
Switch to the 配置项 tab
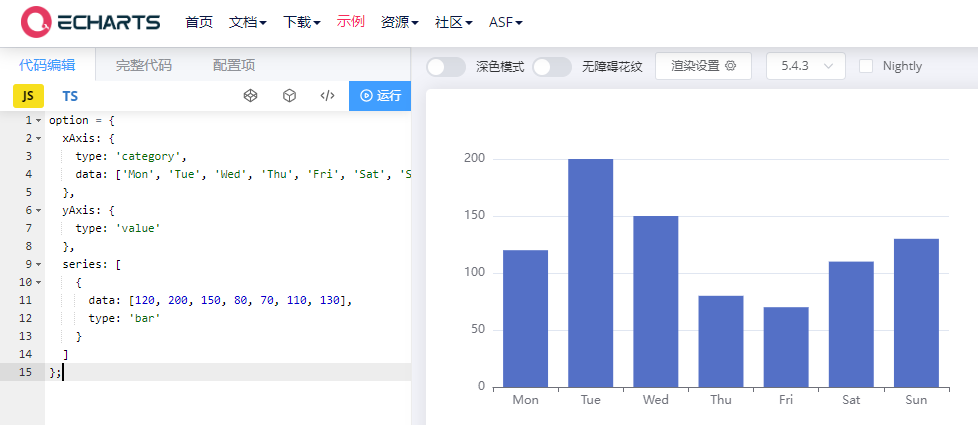click(x=234, y=65)
